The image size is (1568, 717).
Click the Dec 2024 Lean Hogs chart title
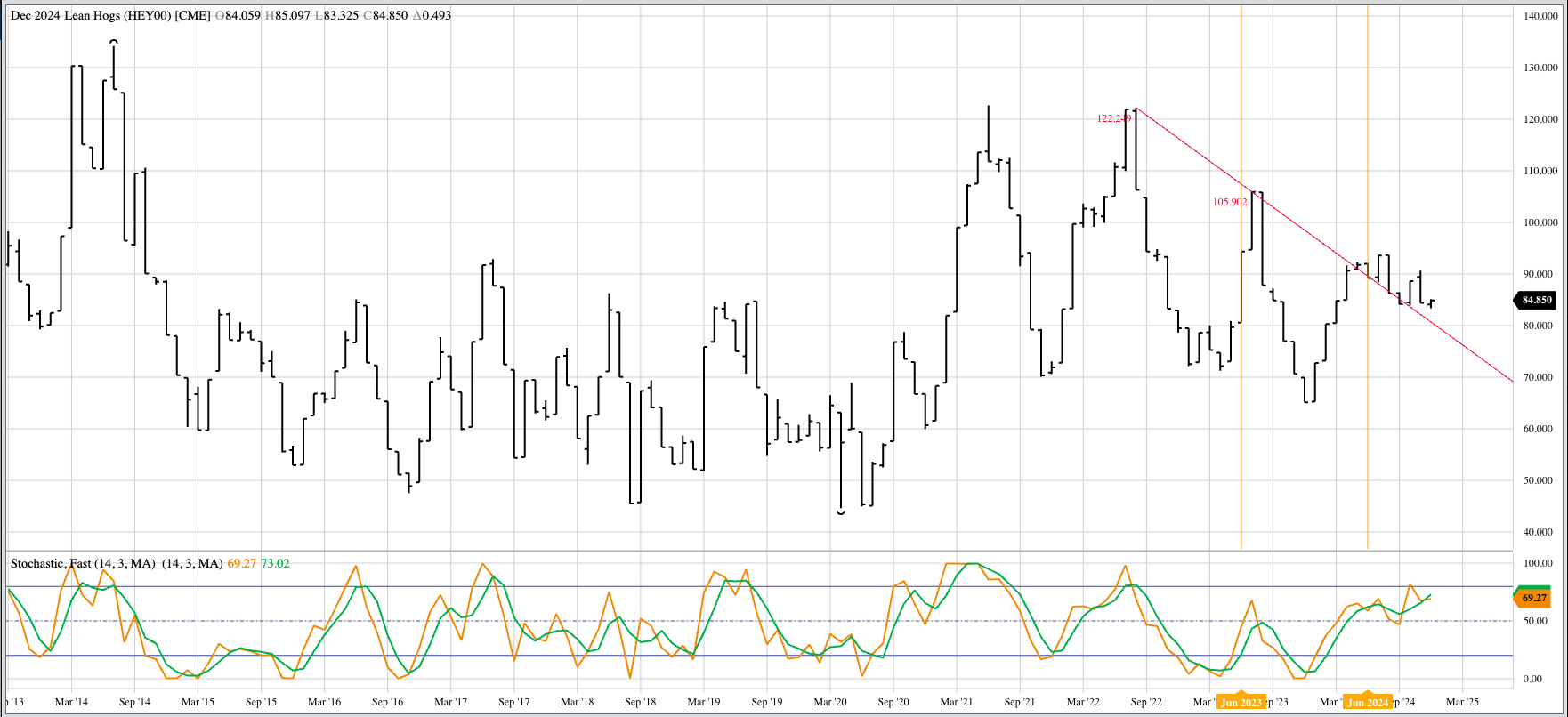[110, 15]
